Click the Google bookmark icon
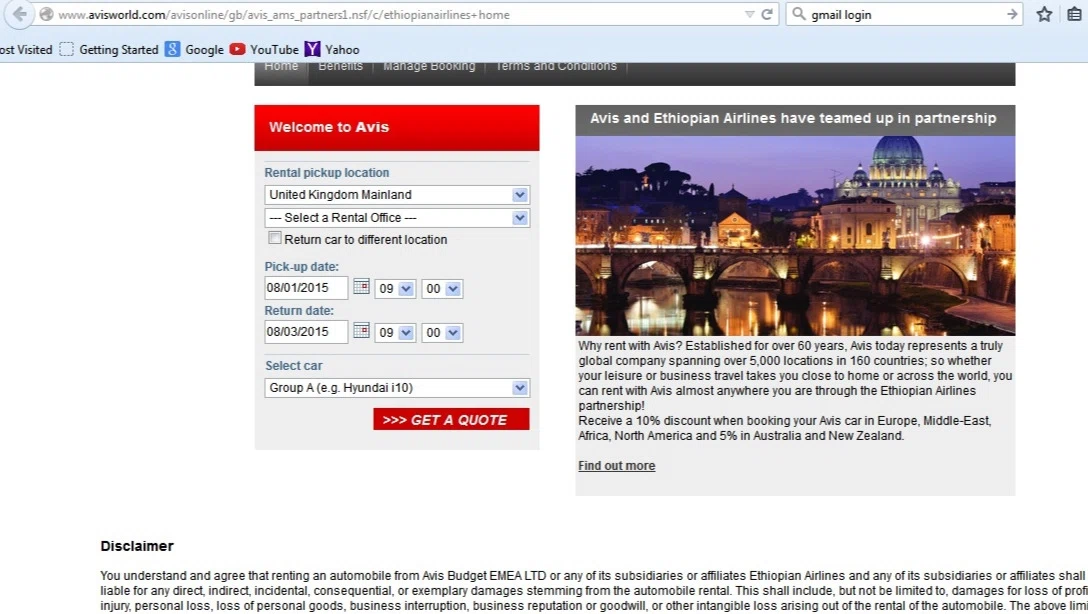1088x614 pixels. pos(172,49)
